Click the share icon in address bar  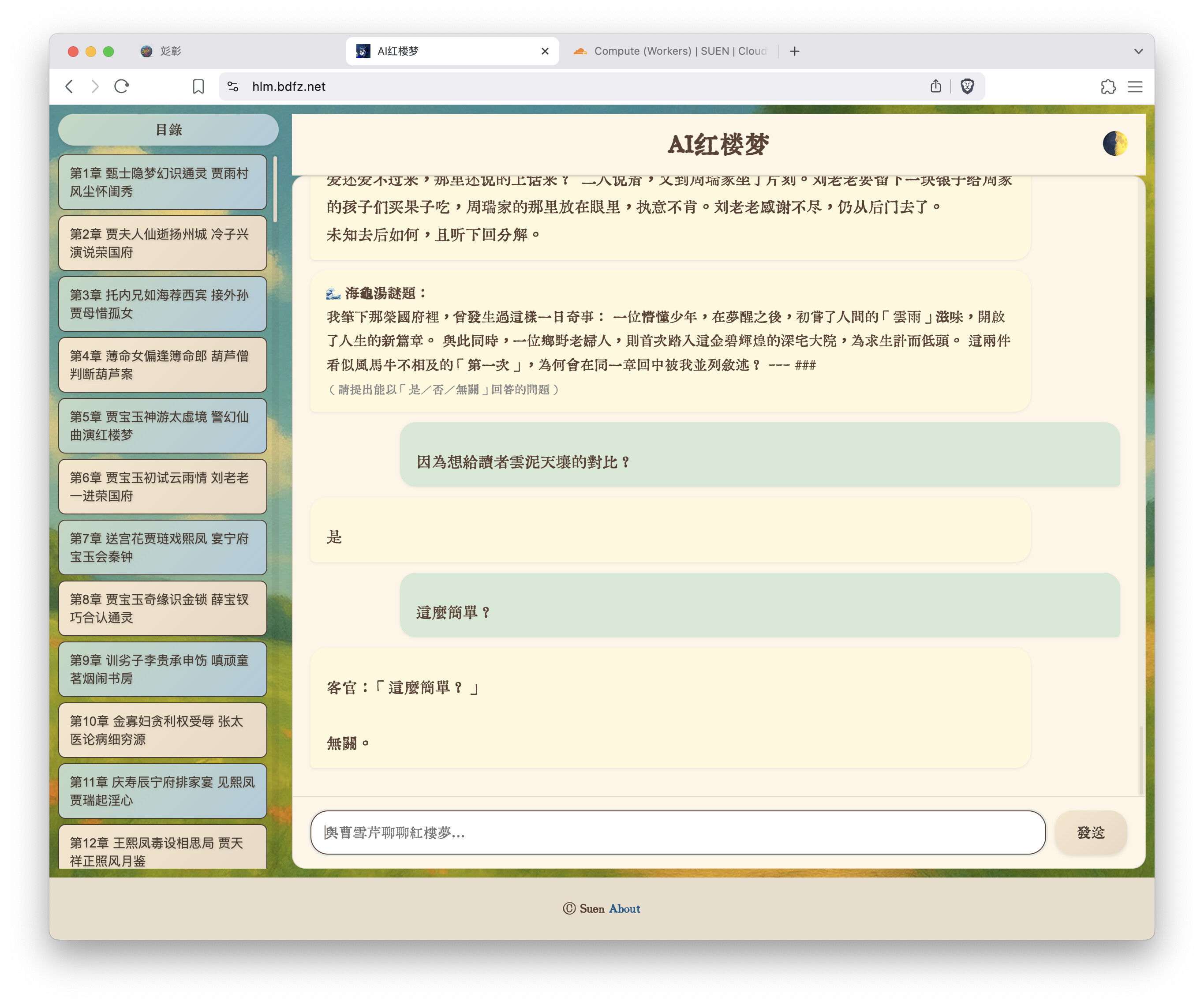(935, 86)
